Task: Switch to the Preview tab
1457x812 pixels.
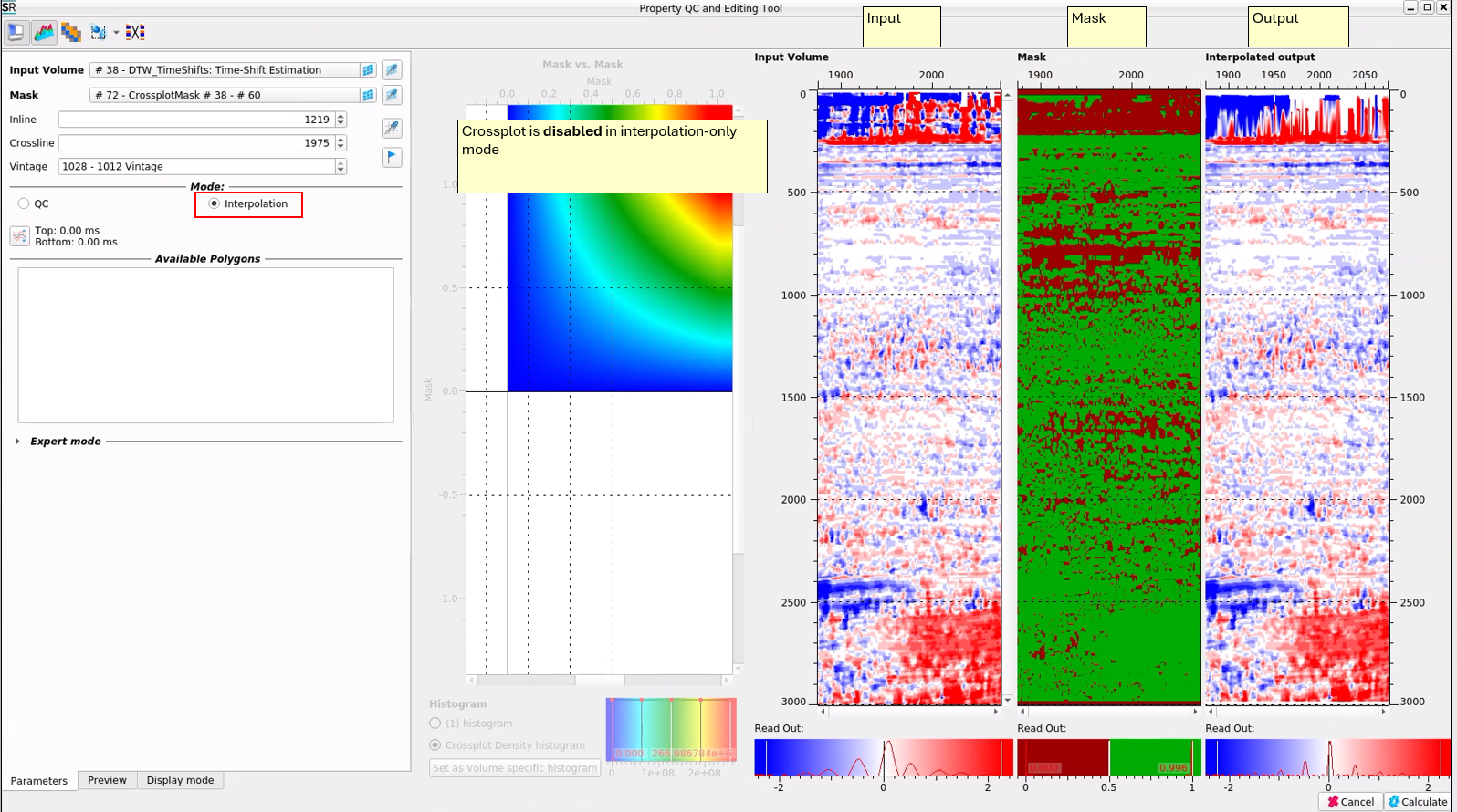Action: pyautogui.click(x=107, y=780)
